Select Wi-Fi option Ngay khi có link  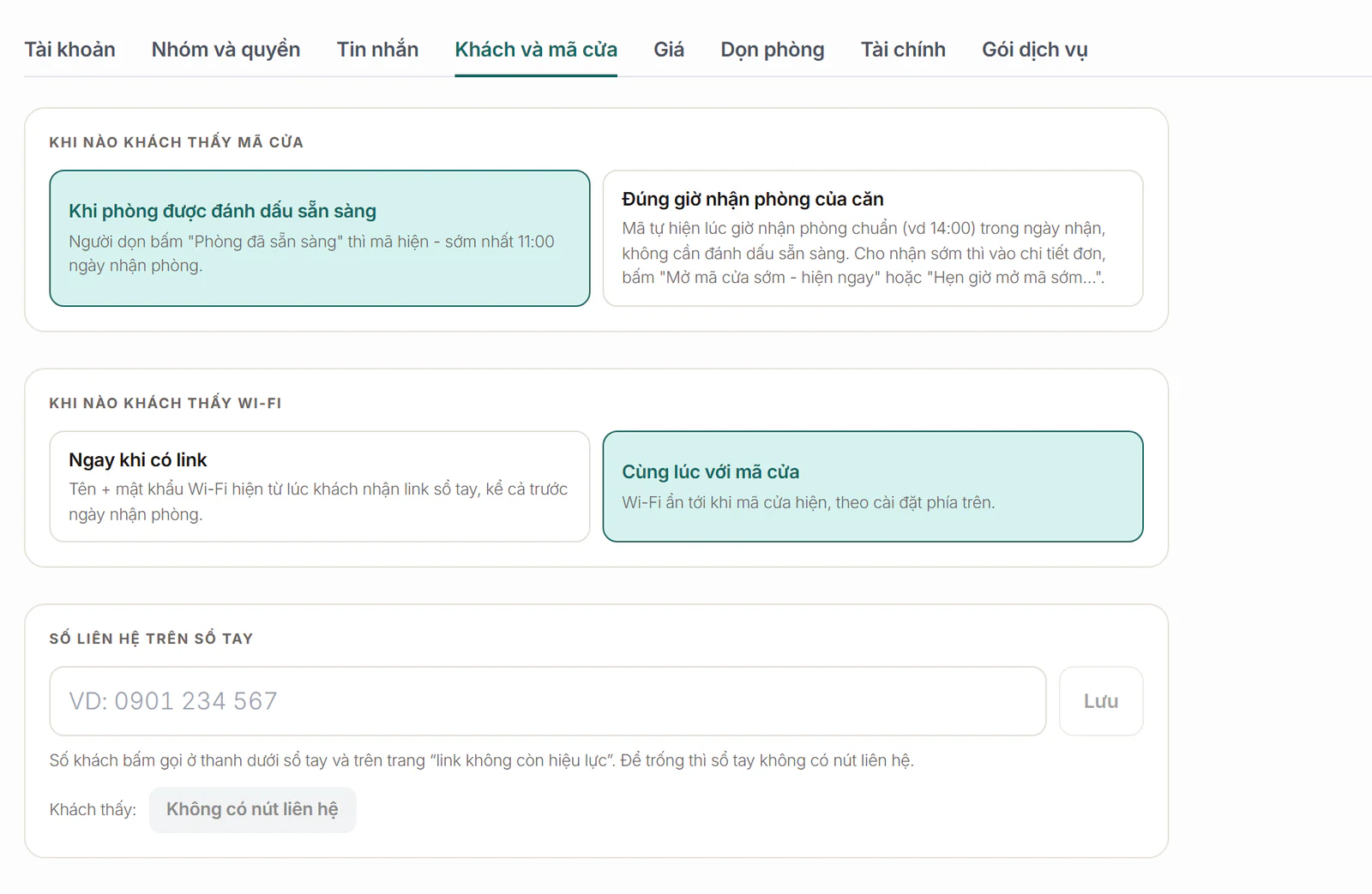[320, 486]
